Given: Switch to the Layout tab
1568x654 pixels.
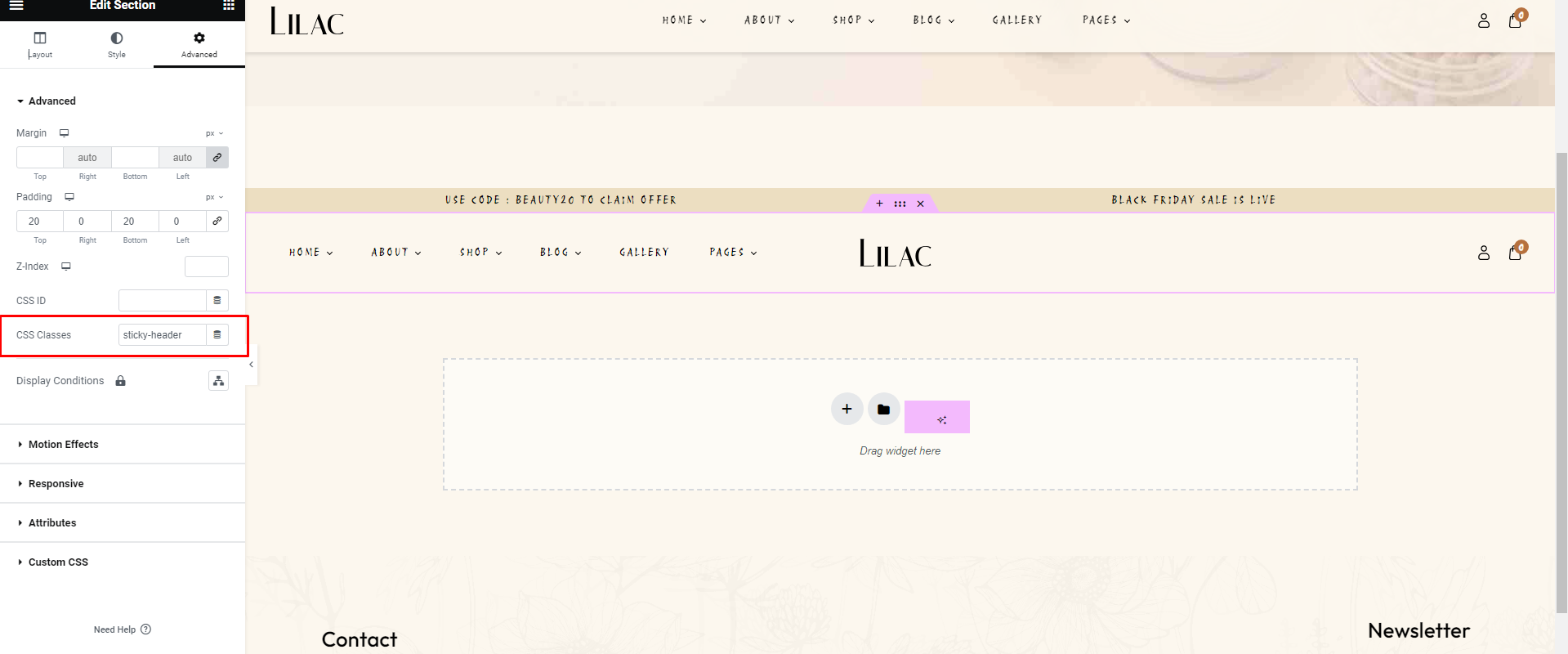Looking at the screenshot, I should click(x=40, y=45).
